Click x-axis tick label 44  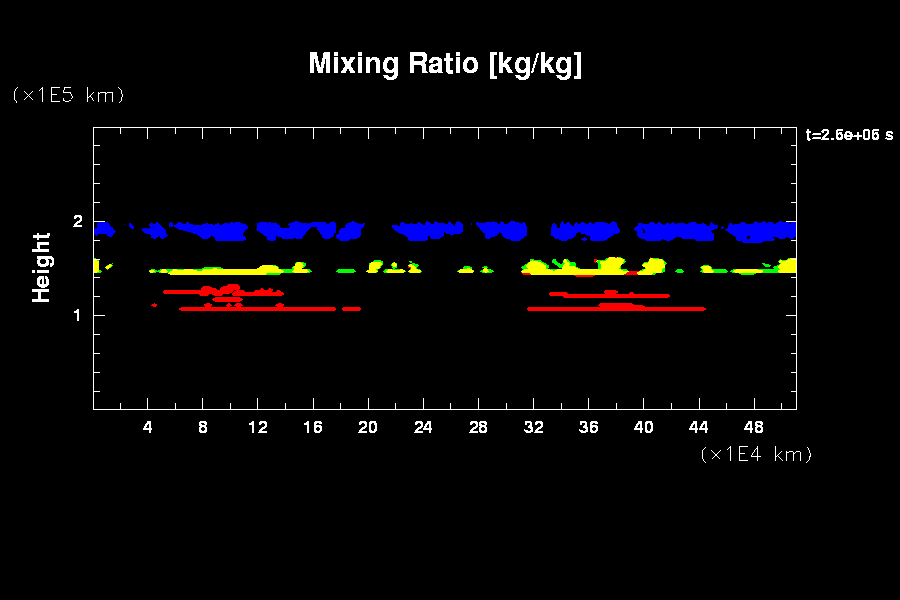[698, 428]
